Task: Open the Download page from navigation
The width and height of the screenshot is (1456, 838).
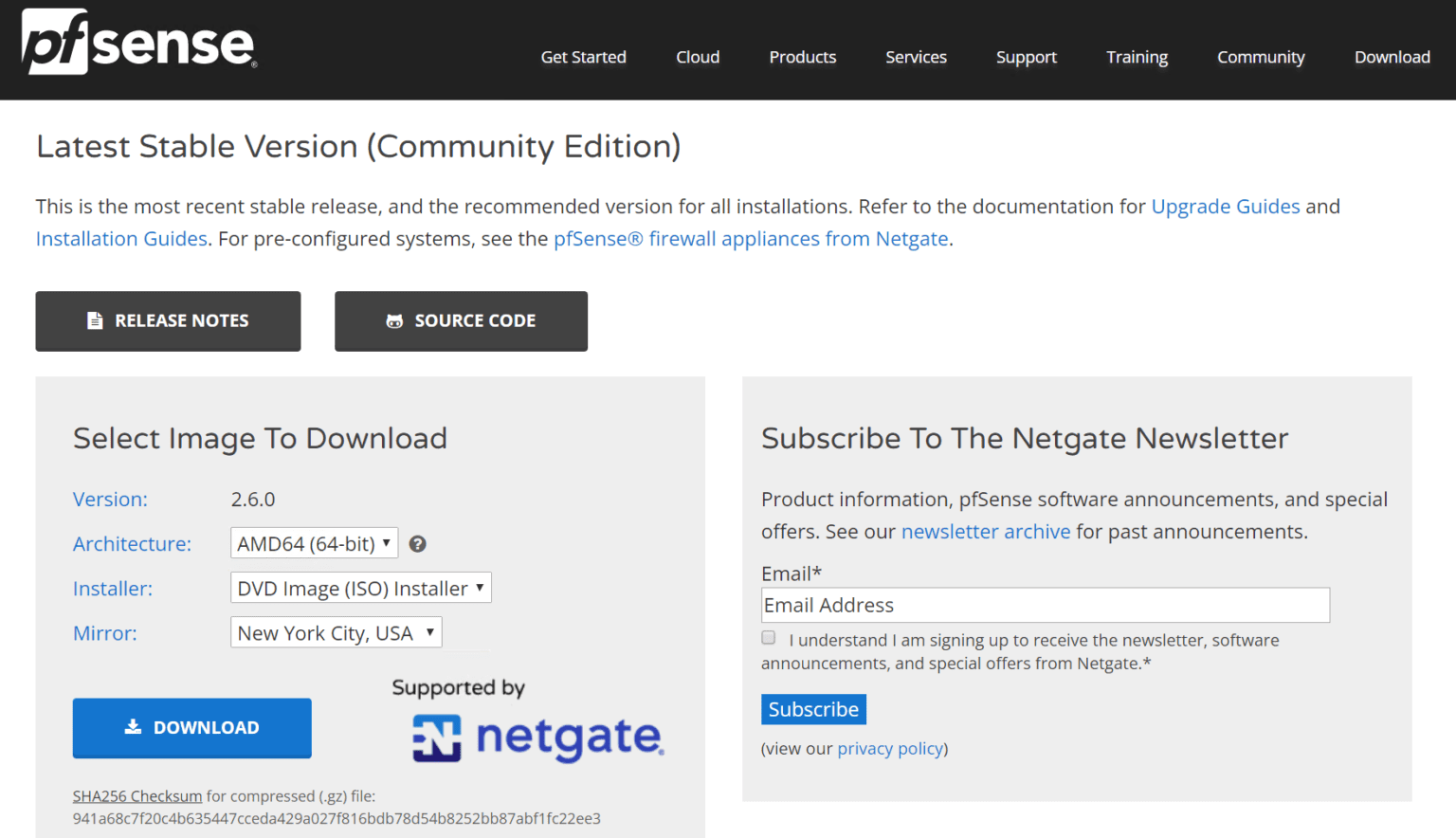Action: pyautogui.click(x=1392, y=57)
